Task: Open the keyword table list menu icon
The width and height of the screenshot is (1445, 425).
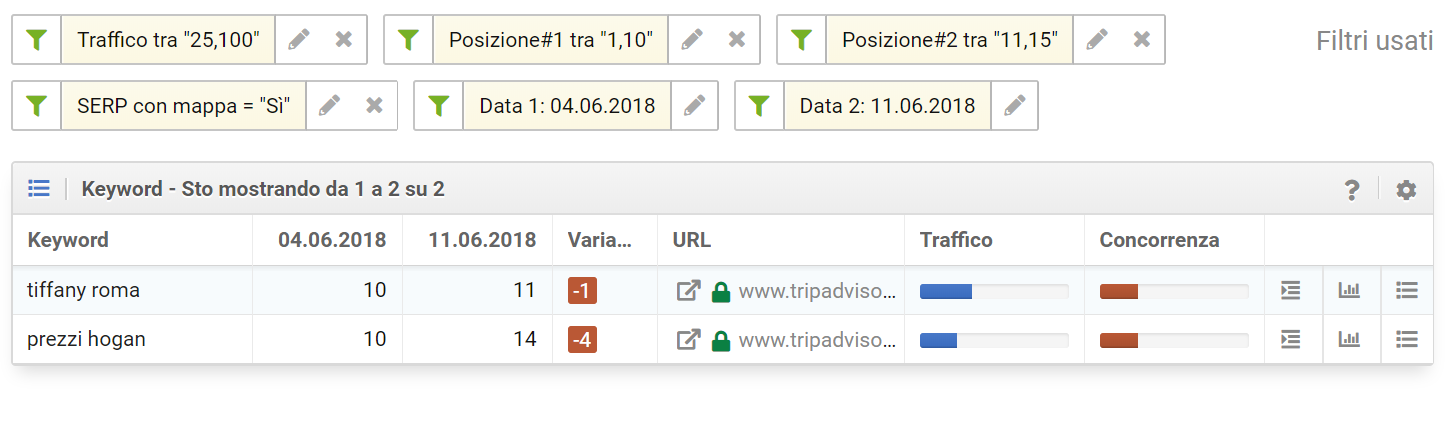Action: [x=39, y=189]
